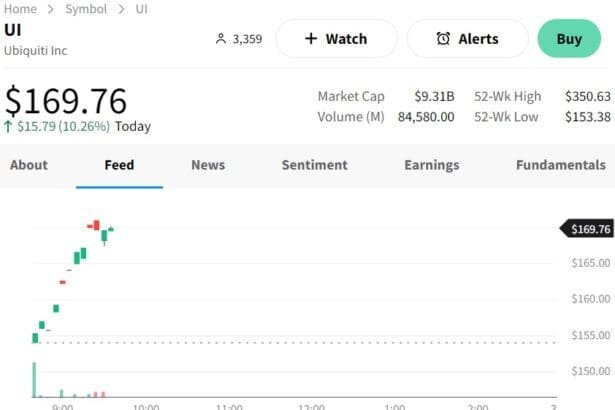
Task: Navigate to Home breadcrumb link
Action: [x=21, y=9]
